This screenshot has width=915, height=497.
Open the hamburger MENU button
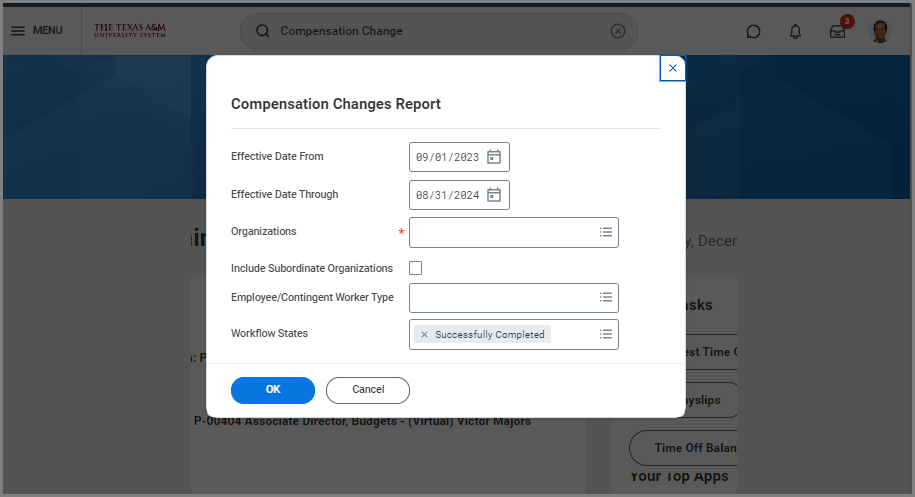coord(36,30)
